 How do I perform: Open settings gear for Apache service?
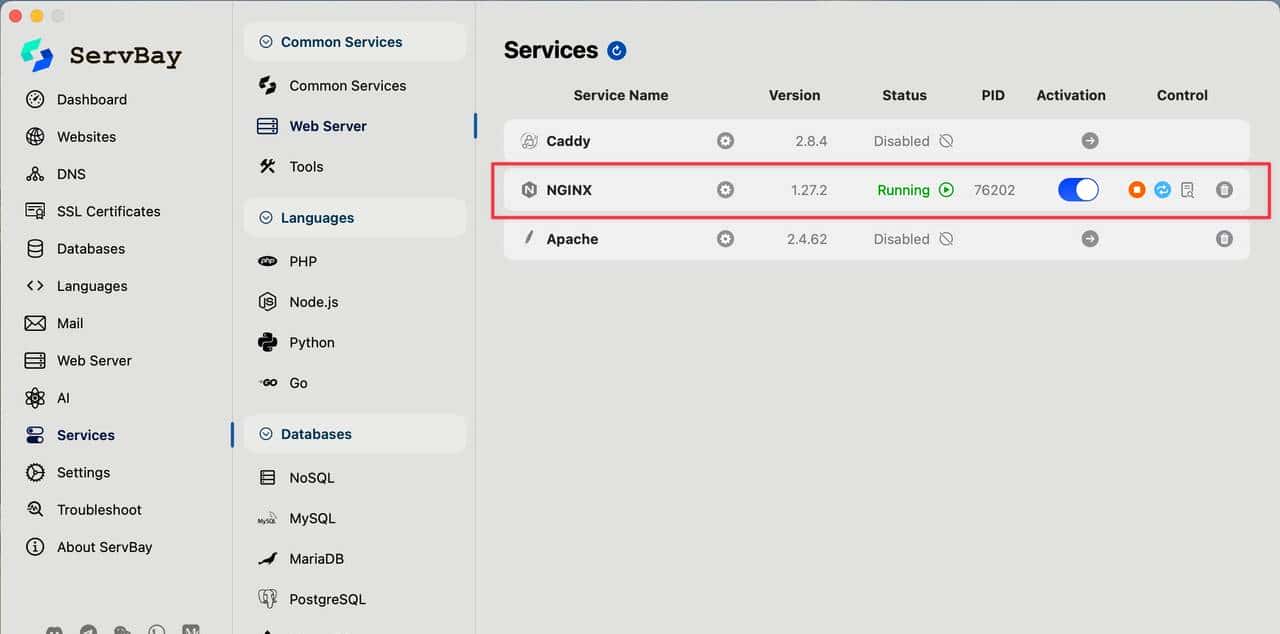tap(725, 239)
